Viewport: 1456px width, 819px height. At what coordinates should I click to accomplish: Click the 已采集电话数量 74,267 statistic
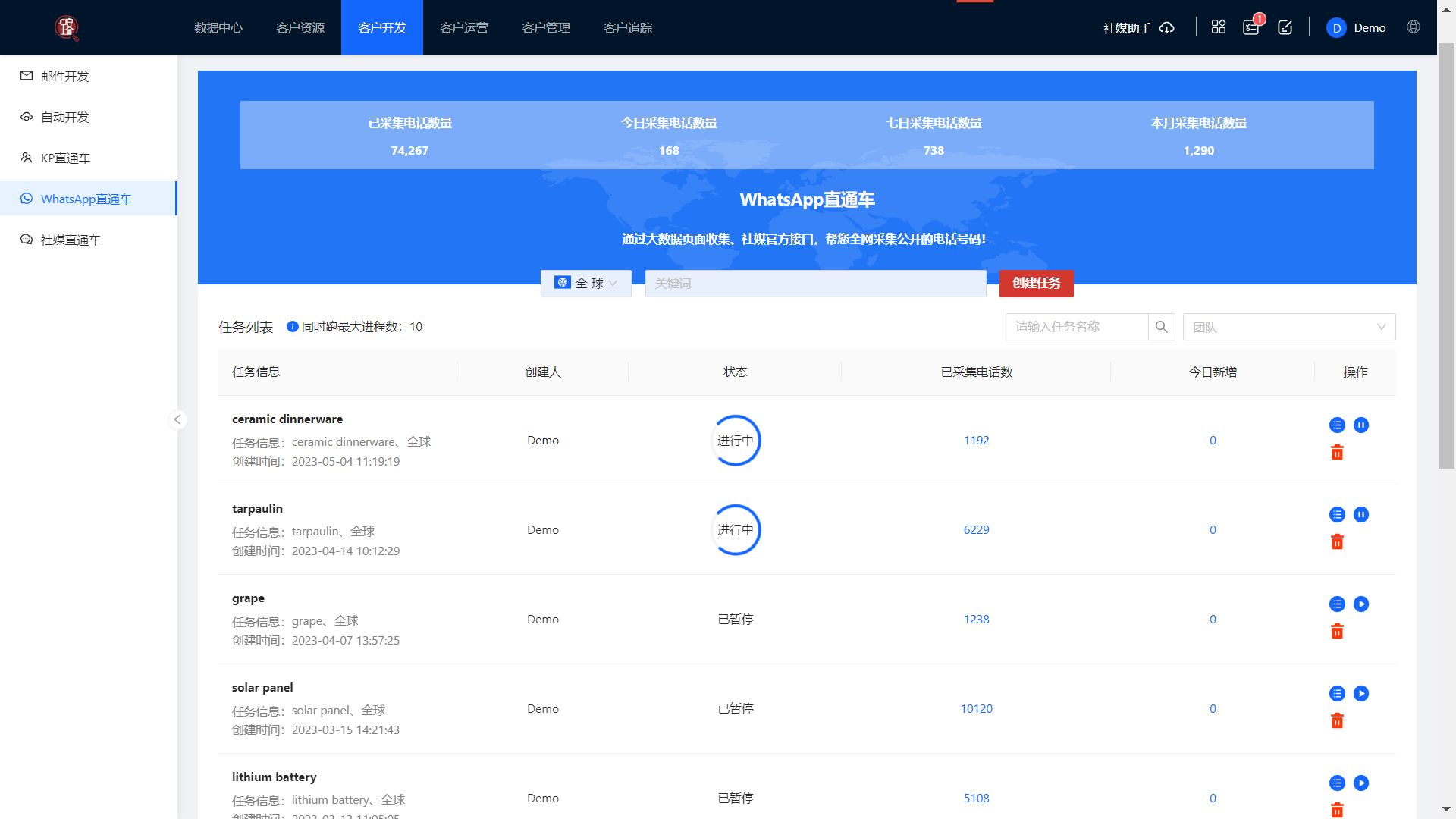point(409,136)
